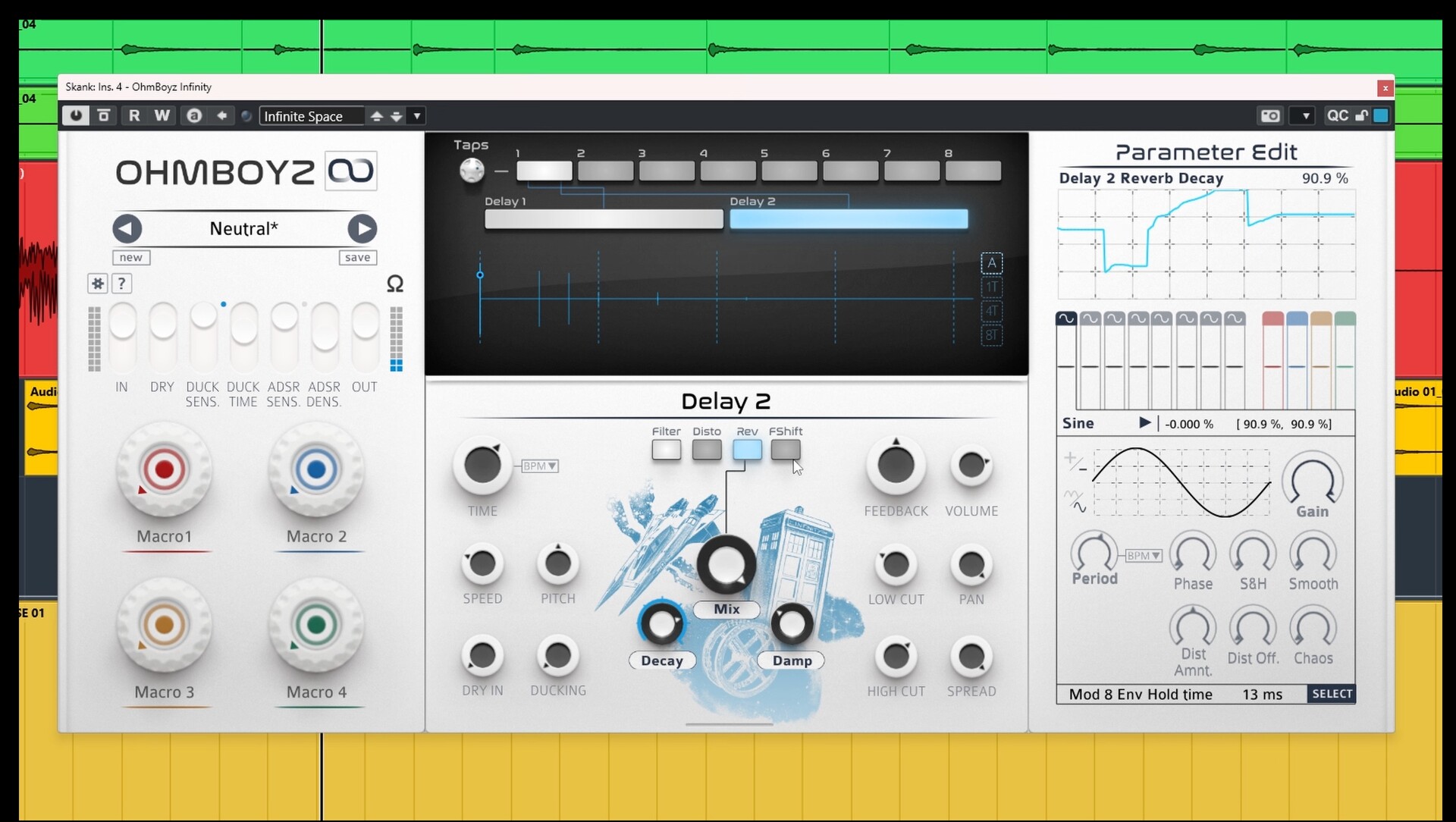Click the S&H knob
Viewport: 1456px width, 822px height.
(1253, 554)
